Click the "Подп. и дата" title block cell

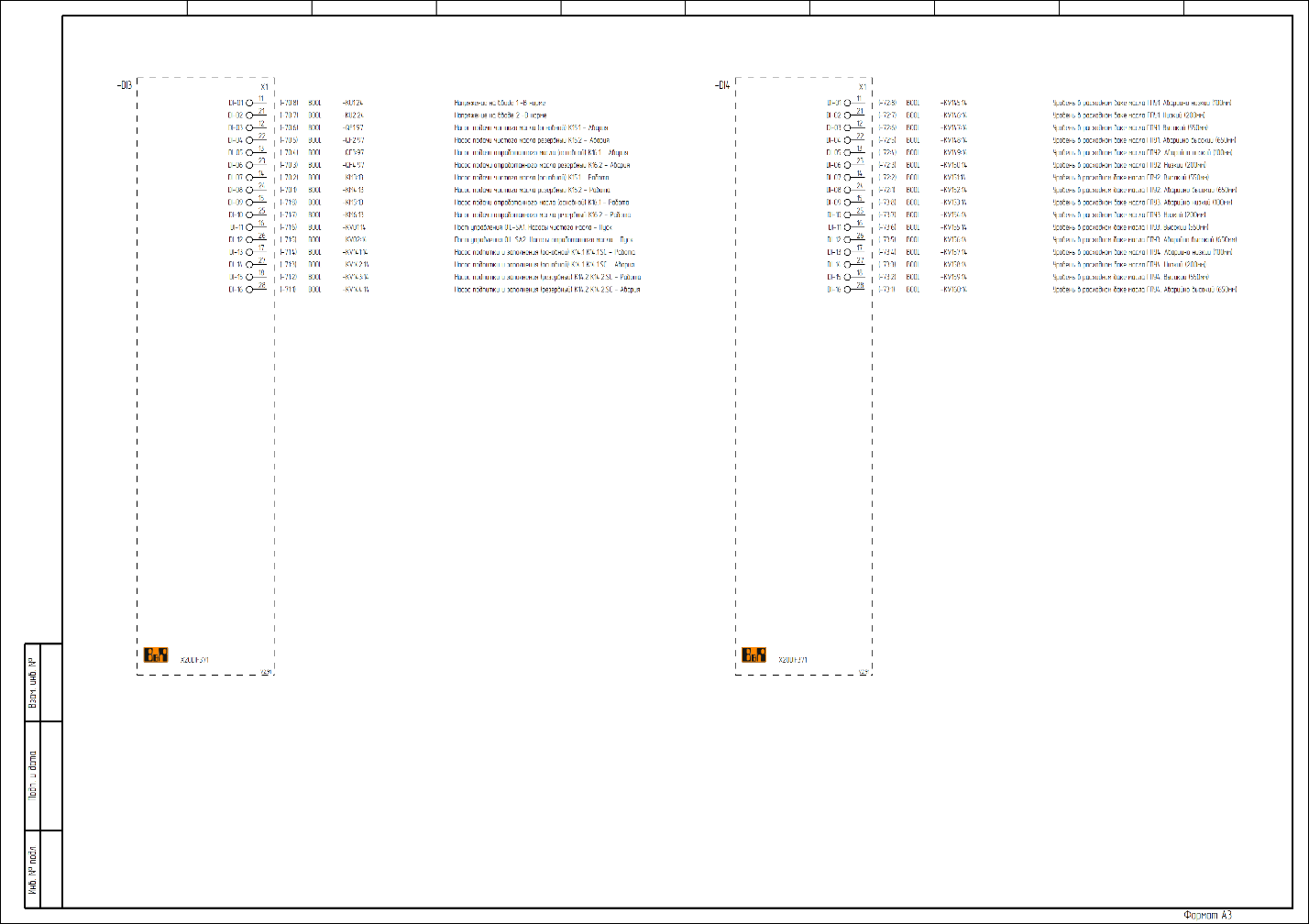pyautogui.click(x=32, y=776)
